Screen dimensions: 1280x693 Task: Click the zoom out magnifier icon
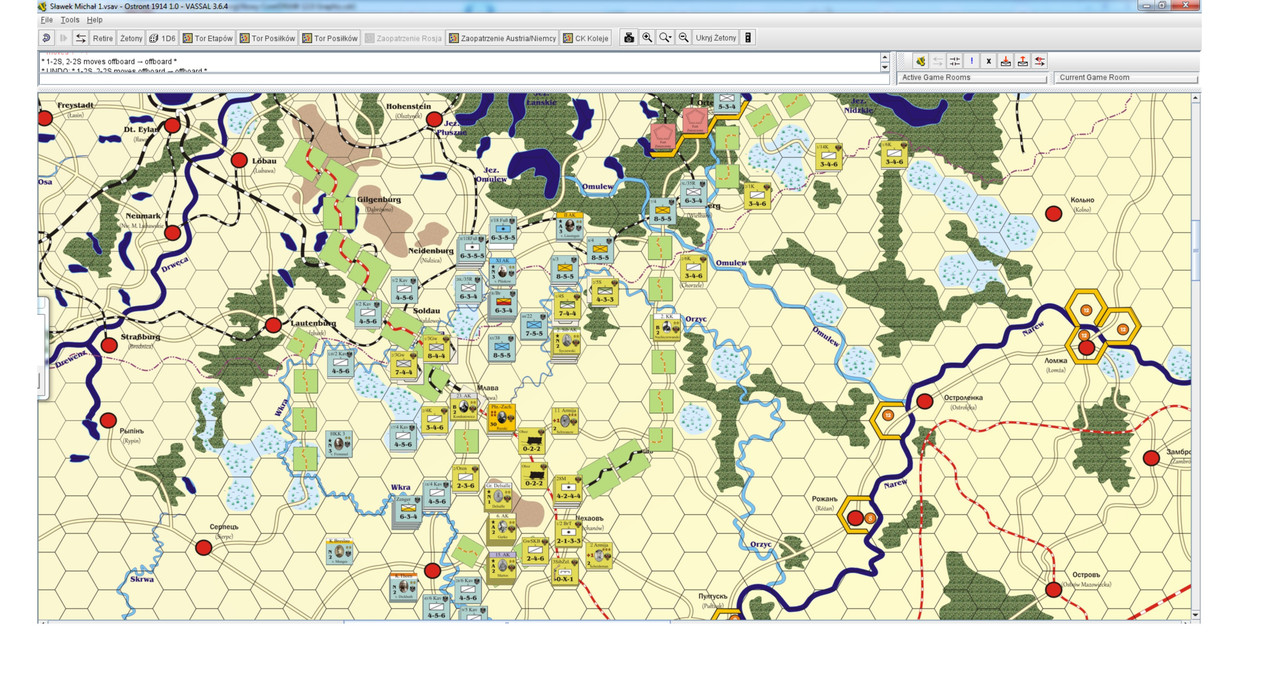point(683,38)
